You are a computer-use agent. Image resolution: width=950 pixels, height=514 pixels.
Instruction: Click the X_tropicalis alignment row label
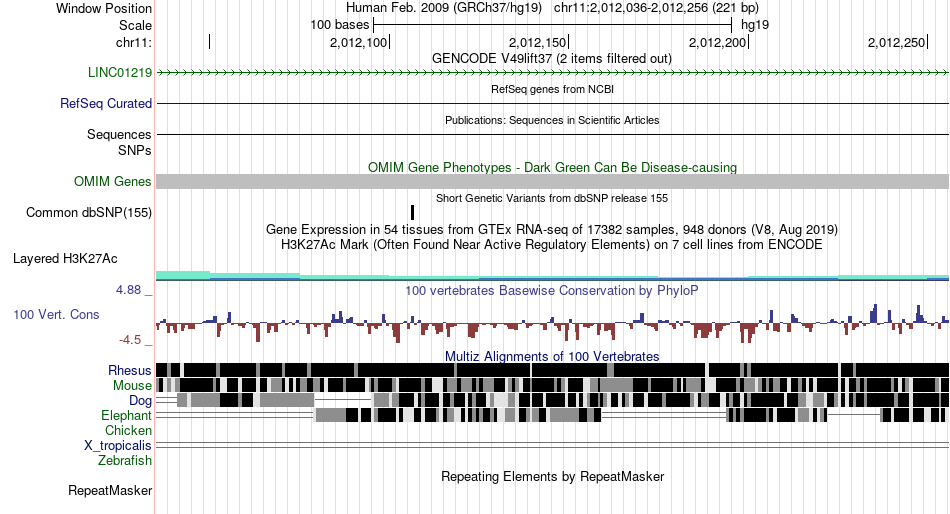tap(118, 446)
